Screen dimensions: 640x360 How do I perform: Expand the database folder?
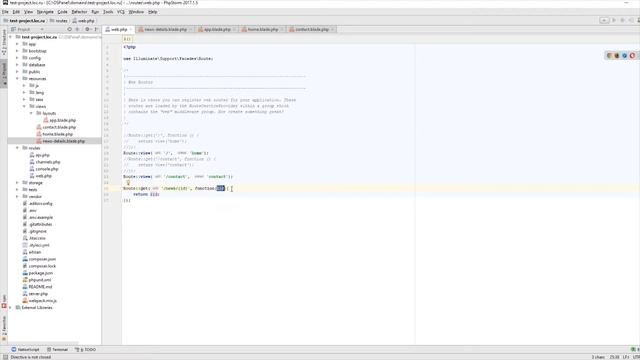[x=17, y=64]
